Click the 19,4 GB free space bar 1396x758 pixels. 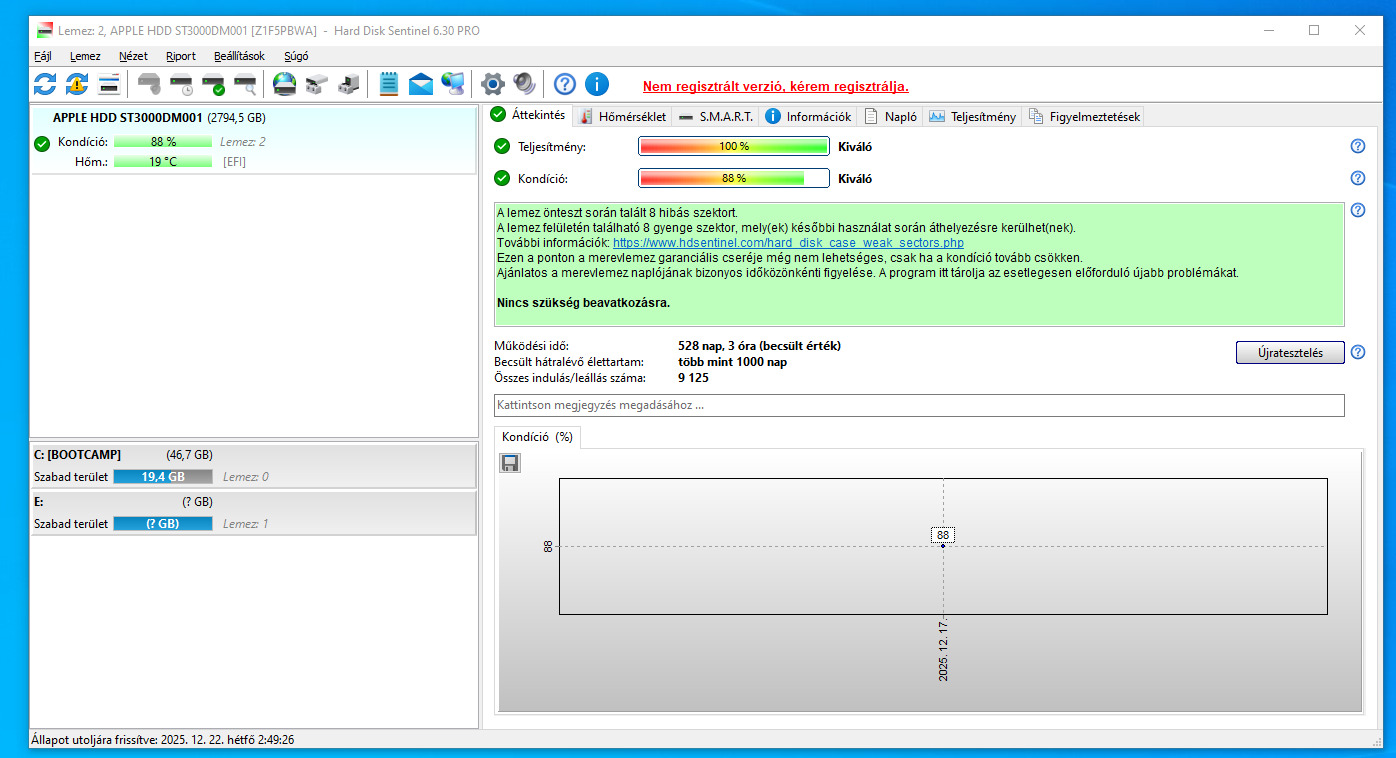point(163,477)
